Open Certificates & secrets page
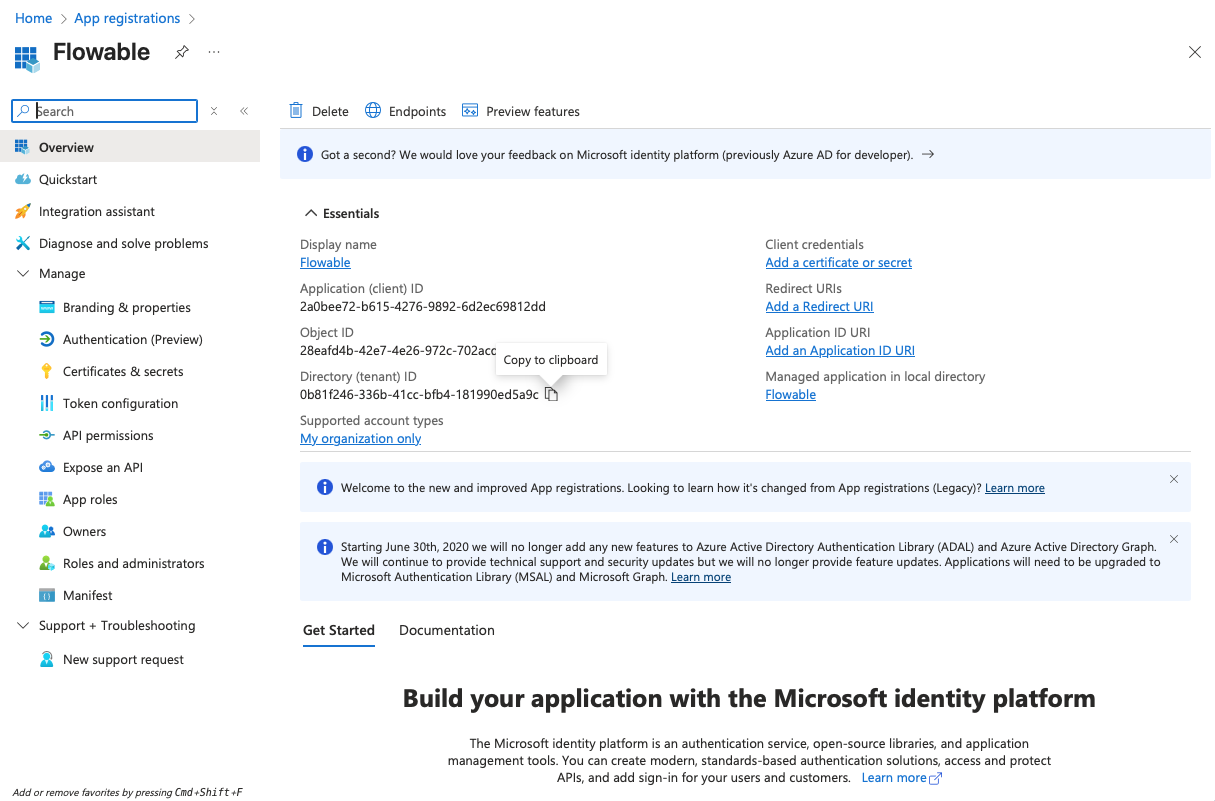 click(123, 371)
